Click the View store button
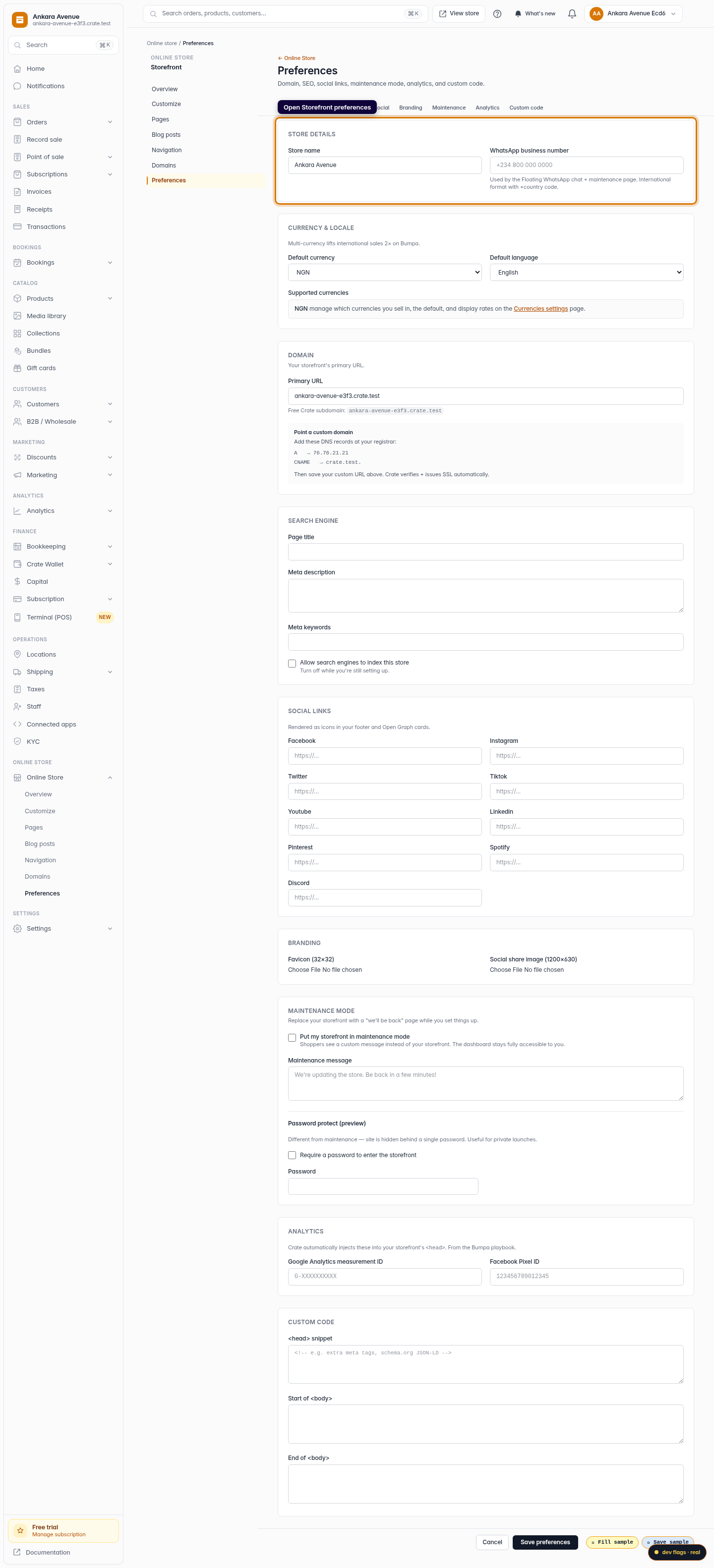 click(459, 14)
